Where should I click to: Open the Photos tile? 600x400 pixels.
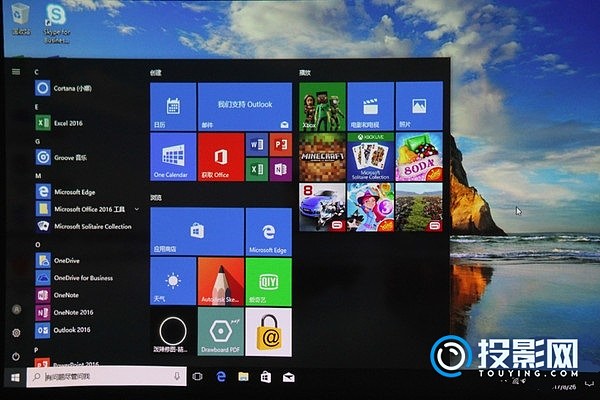point(419,106)
